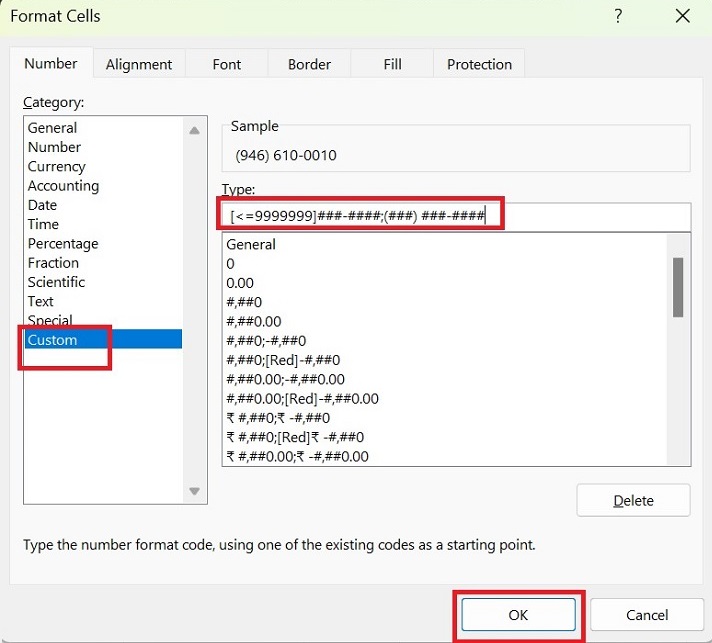Select the #,##0.00;[Red]-#,##0.00 format

[303, 399]
